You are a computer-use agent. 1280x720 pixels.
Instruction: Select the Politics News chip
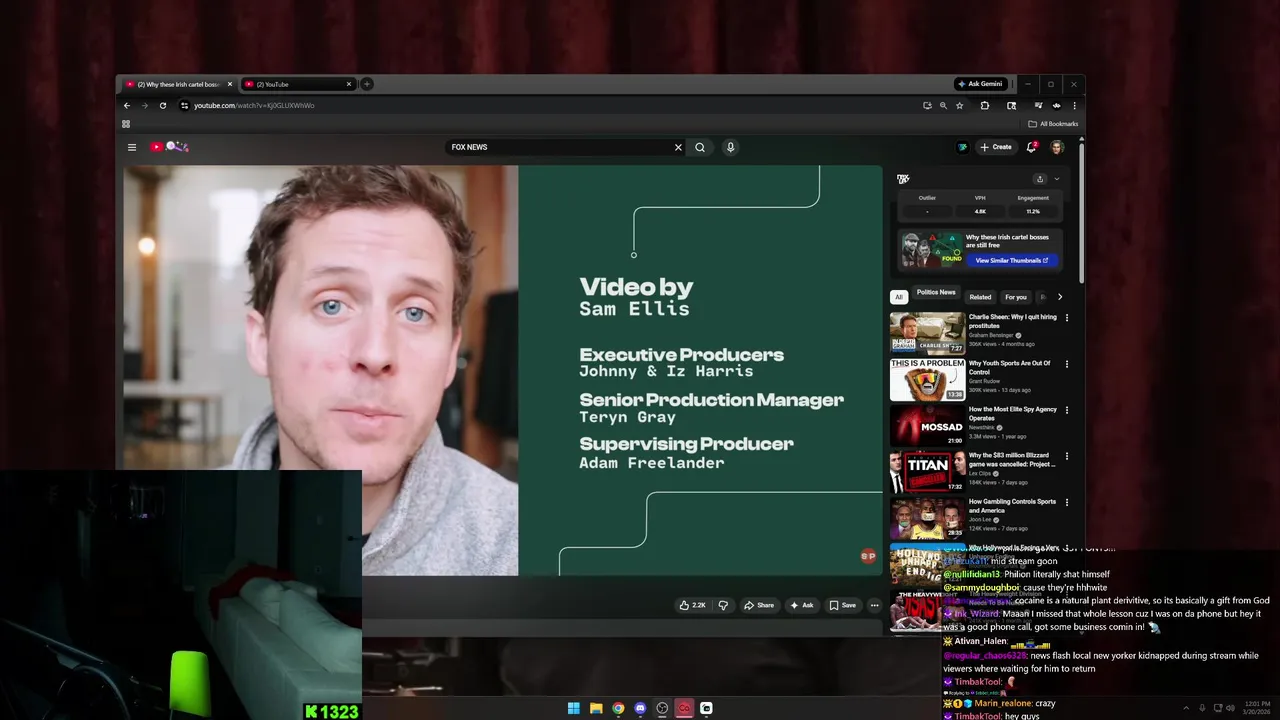[x=936, y=293]
